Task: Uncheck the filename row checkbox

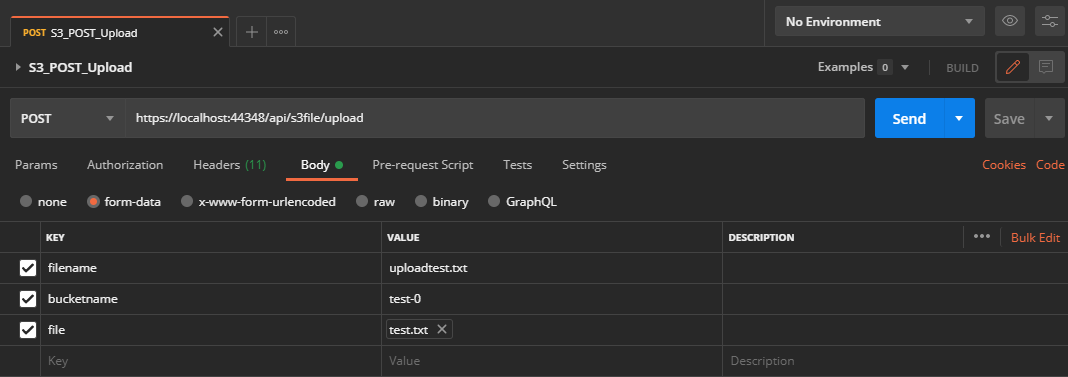Action: coord(28,268)
